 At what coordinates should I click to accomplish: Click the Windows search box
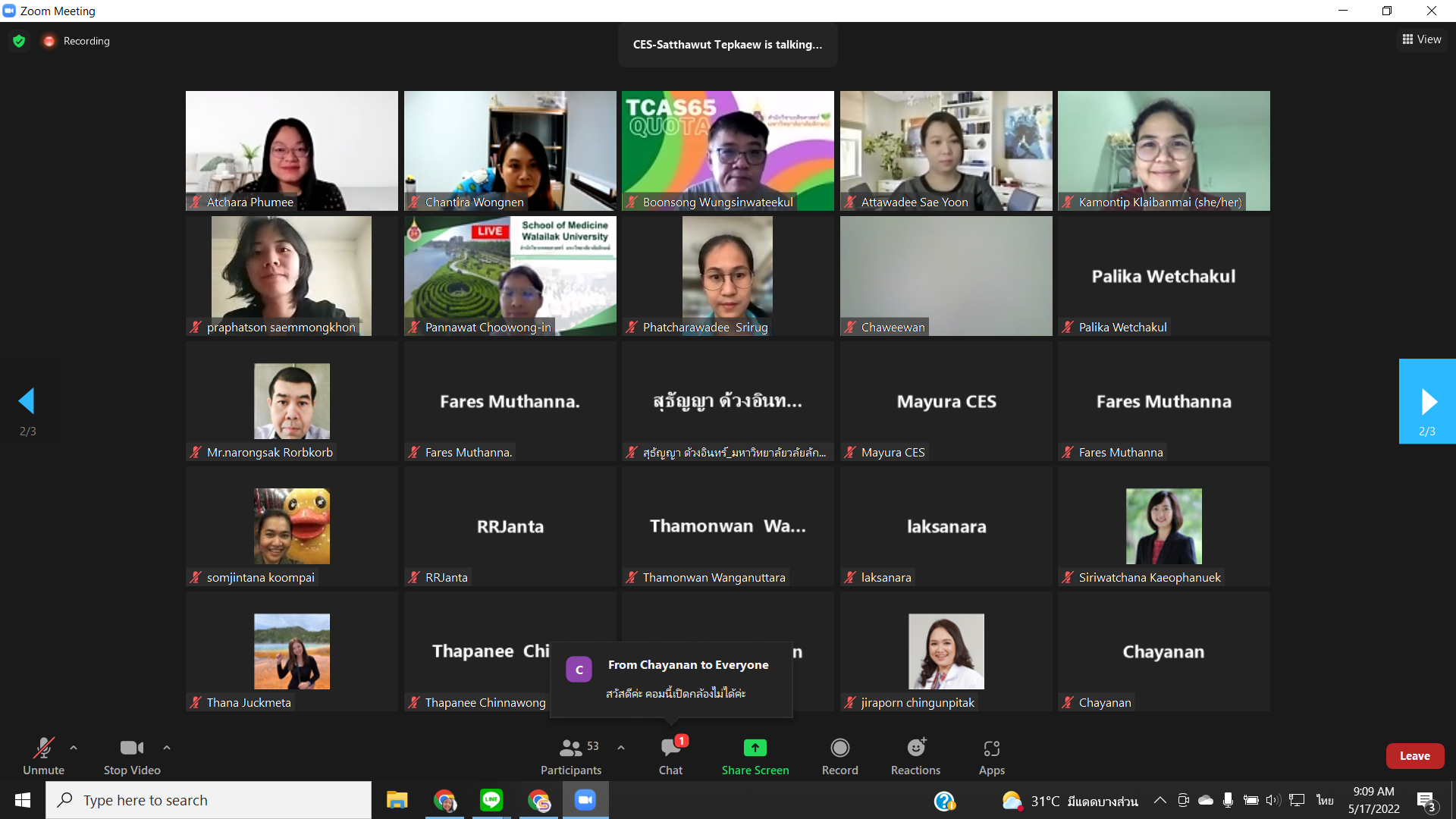pos(209,800)
